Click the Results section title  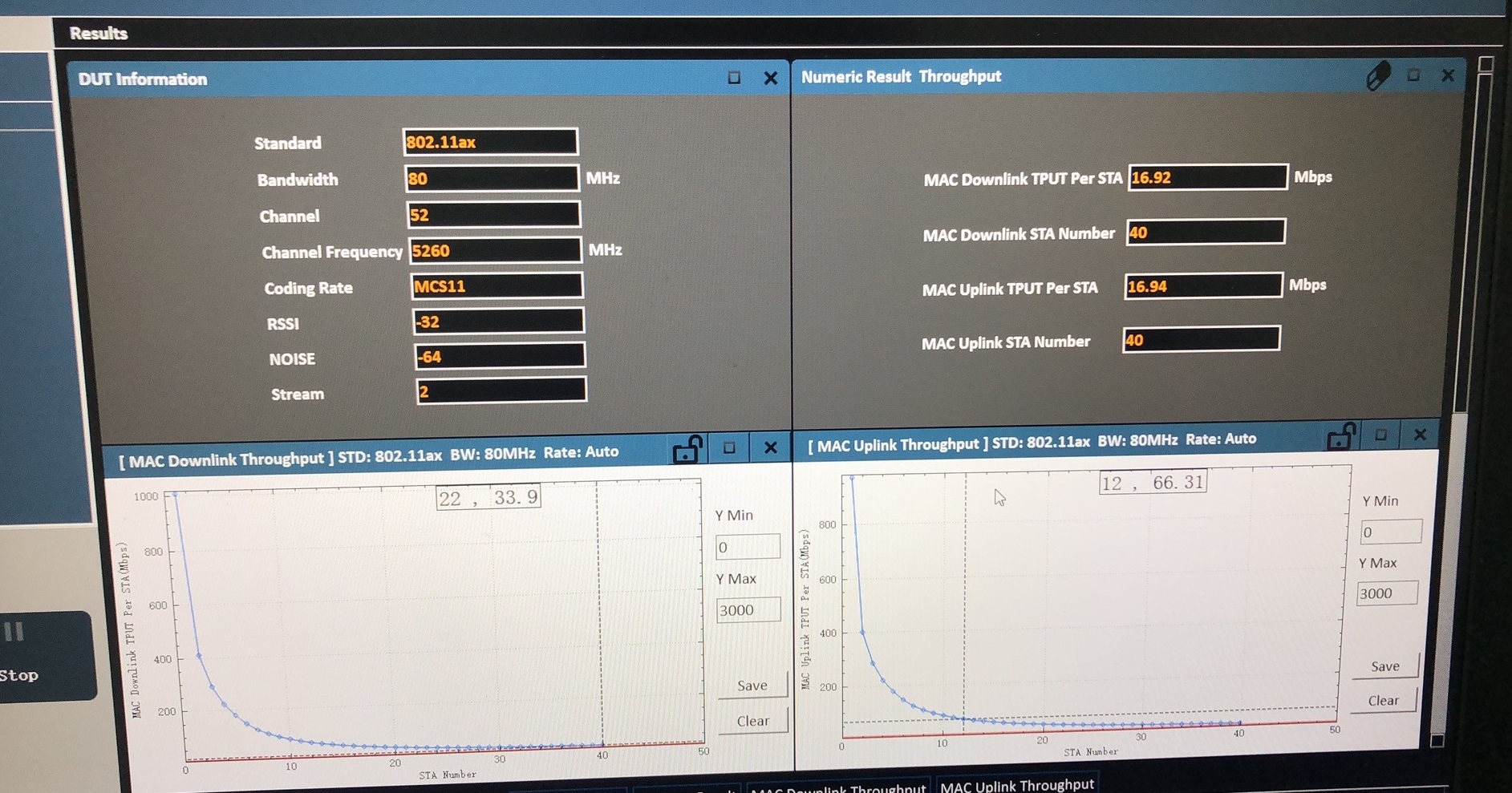point(99,34)
